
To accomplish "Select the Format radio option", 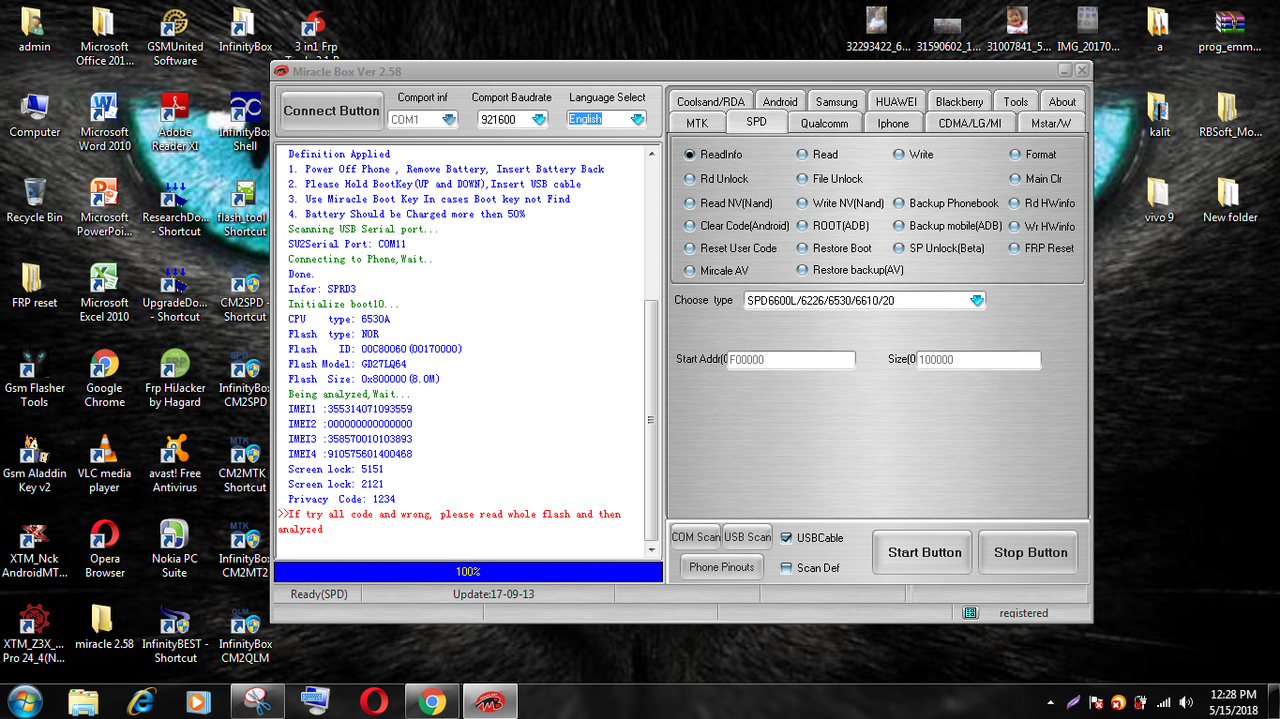I will click(1015, 155).
